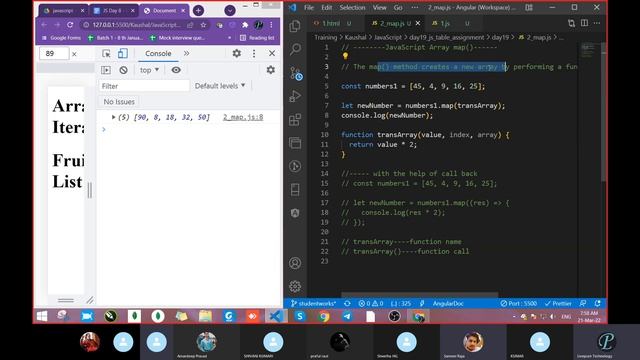Open Run and Debug view
Viewport: 640px width, 360px height.
[295, 96]
